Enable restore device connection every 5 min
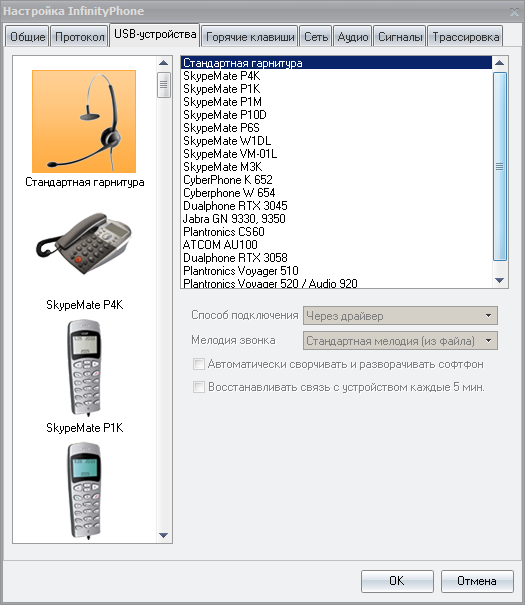The height and width of the screenshot is (605, 525). 199,387
